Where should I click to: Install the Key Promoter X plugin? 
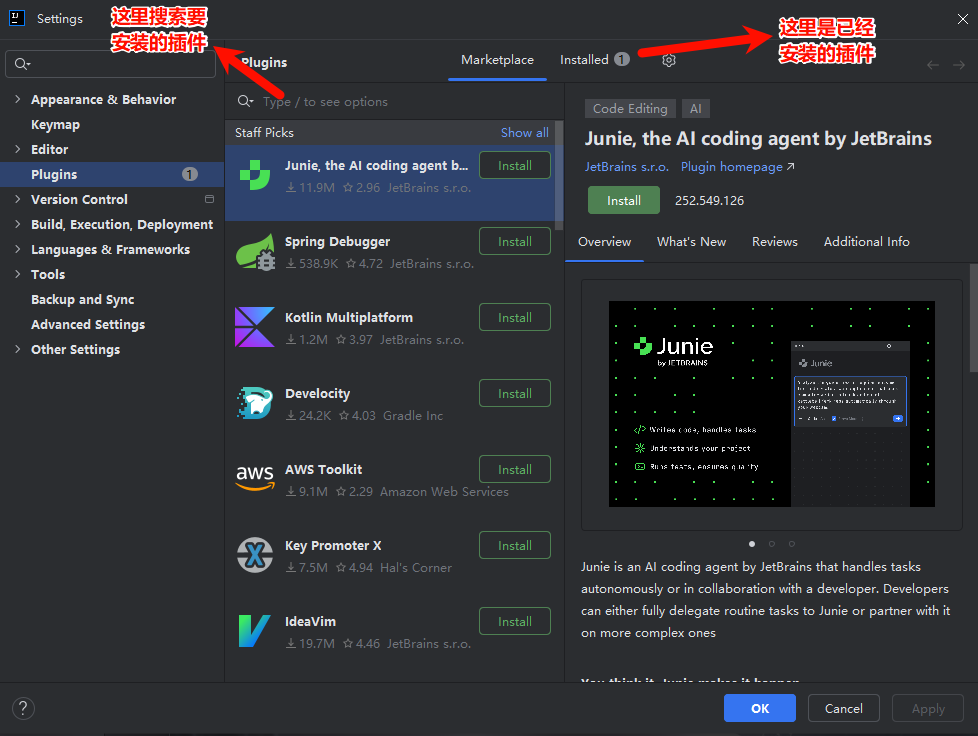pos(515,546)
